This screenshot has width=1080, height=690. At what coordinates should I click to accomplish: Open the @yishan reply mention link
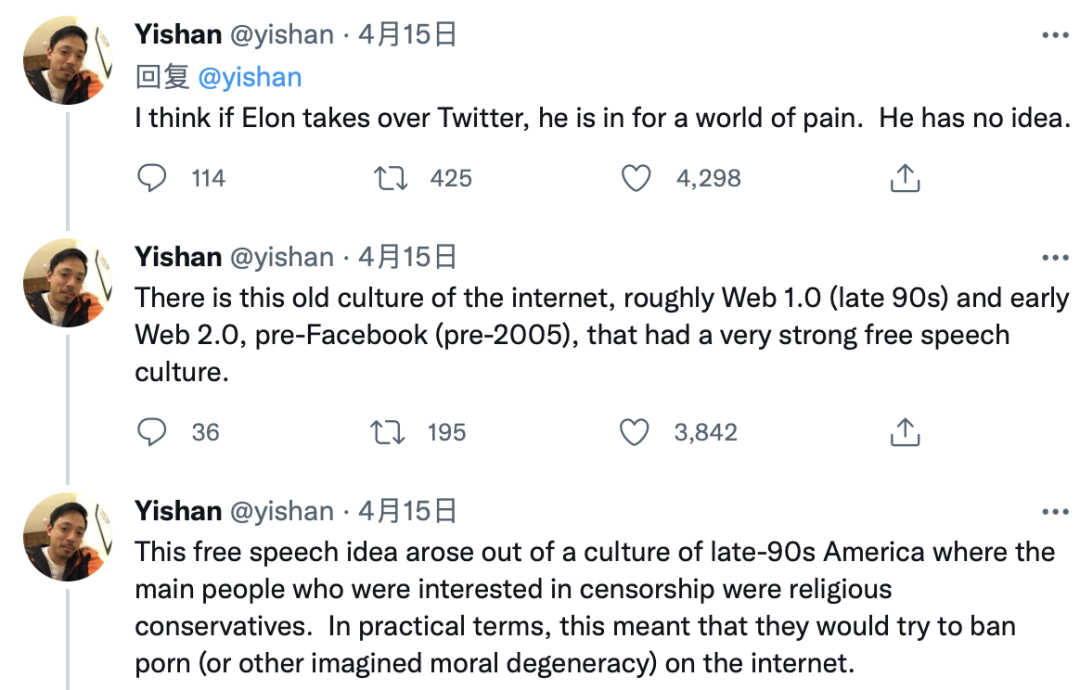tap(249, 77)
